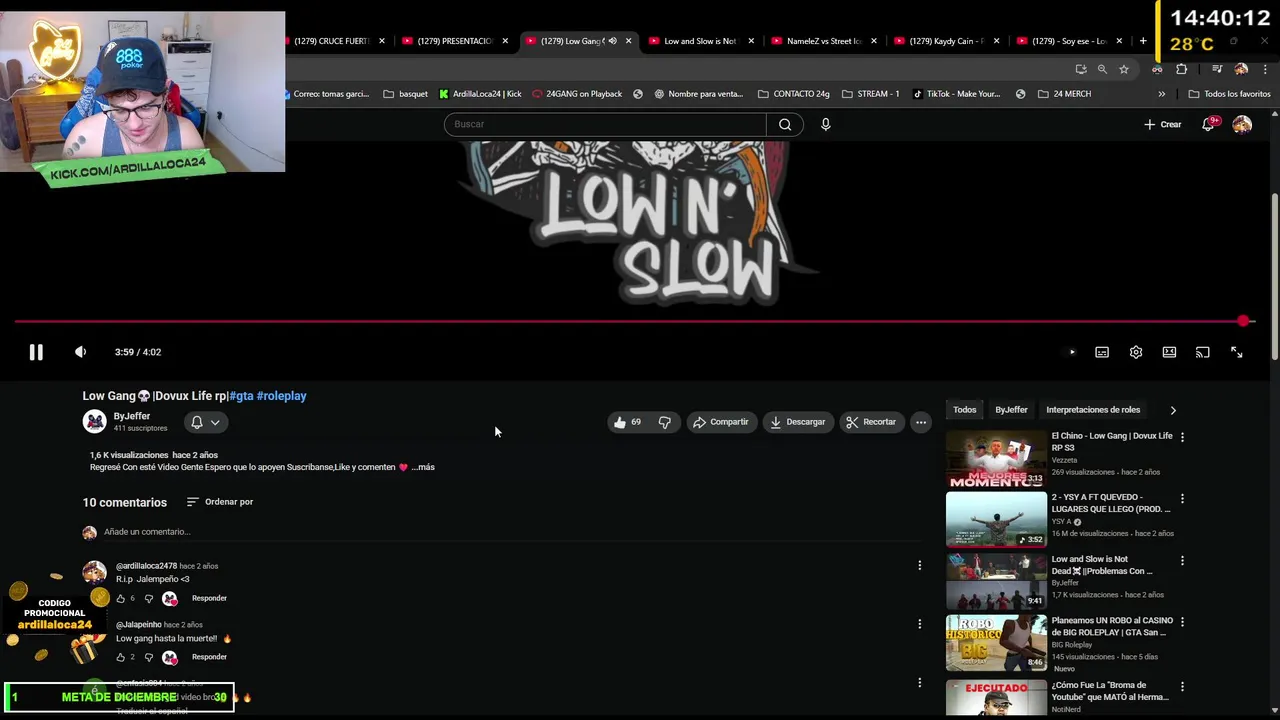Open the ArdillaLoca24 | Kick bookmark
The height and width of the screenshot is (720, 1280).
[480, 94]
